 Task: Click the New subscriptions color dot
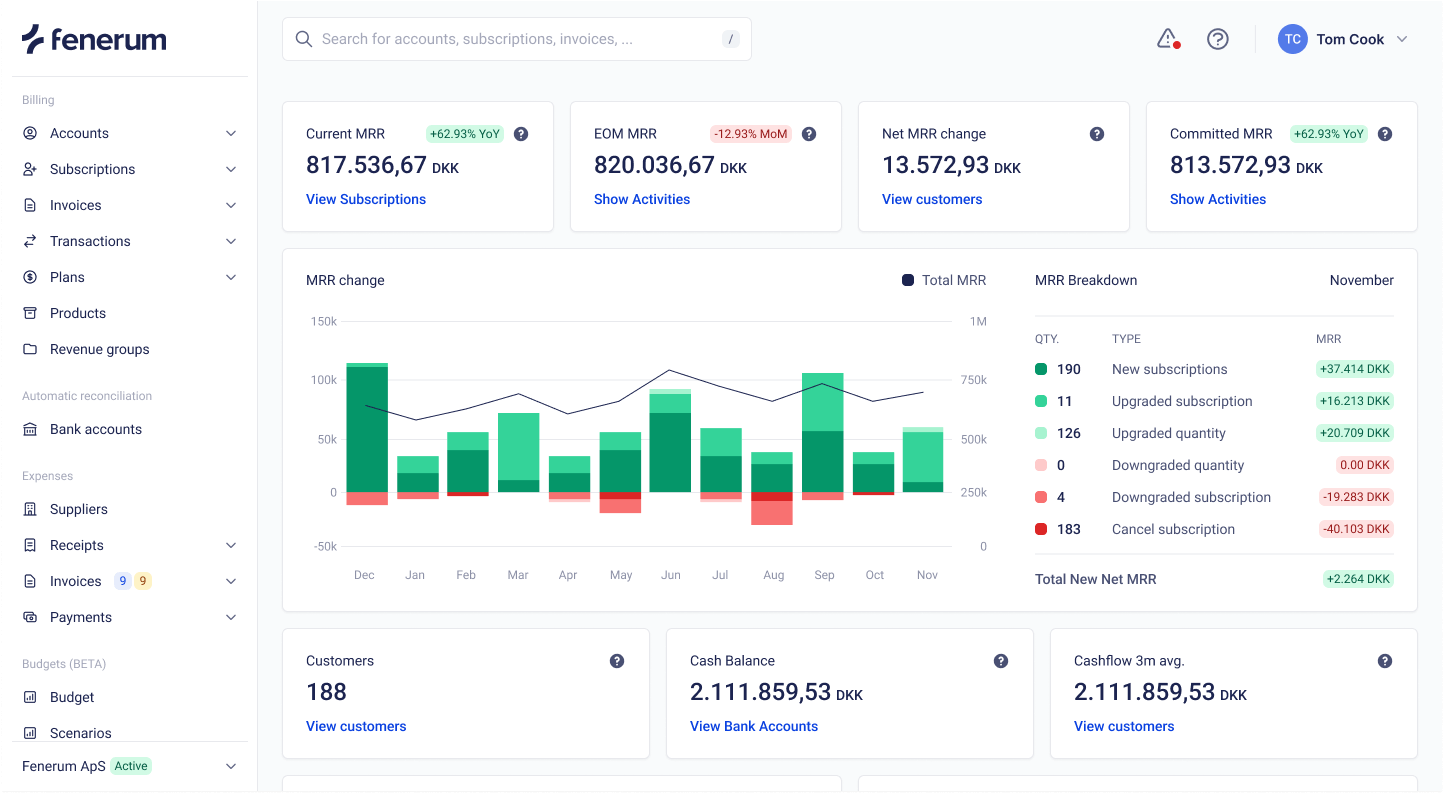(1041, 369)
